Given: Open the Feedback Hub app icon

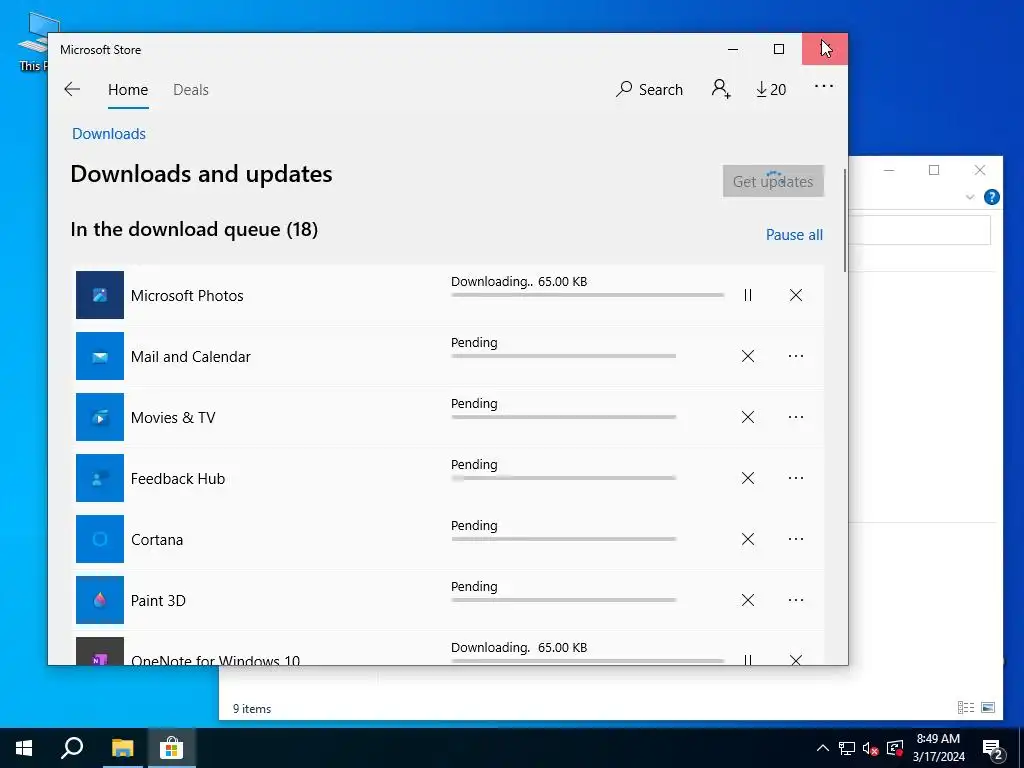Looking at the screenshot, I should (100, 478).
